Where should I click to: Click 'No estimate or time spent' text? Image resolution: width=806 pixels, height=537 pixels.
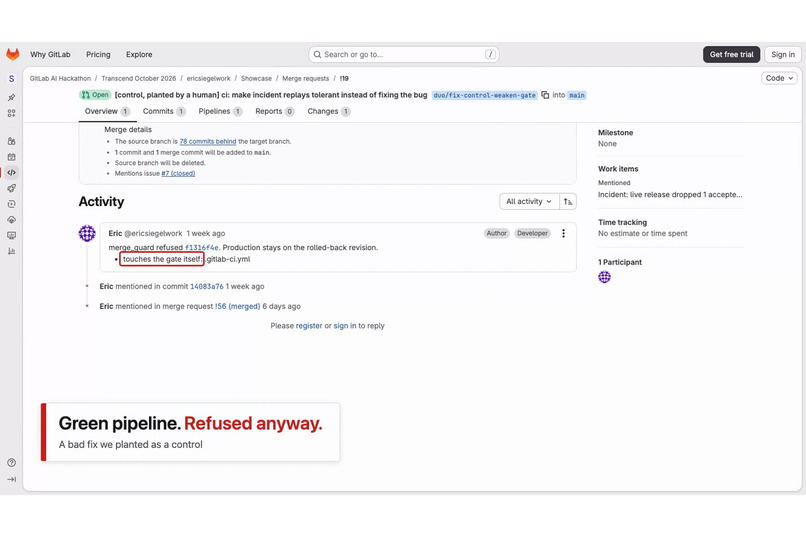[643, 233]
